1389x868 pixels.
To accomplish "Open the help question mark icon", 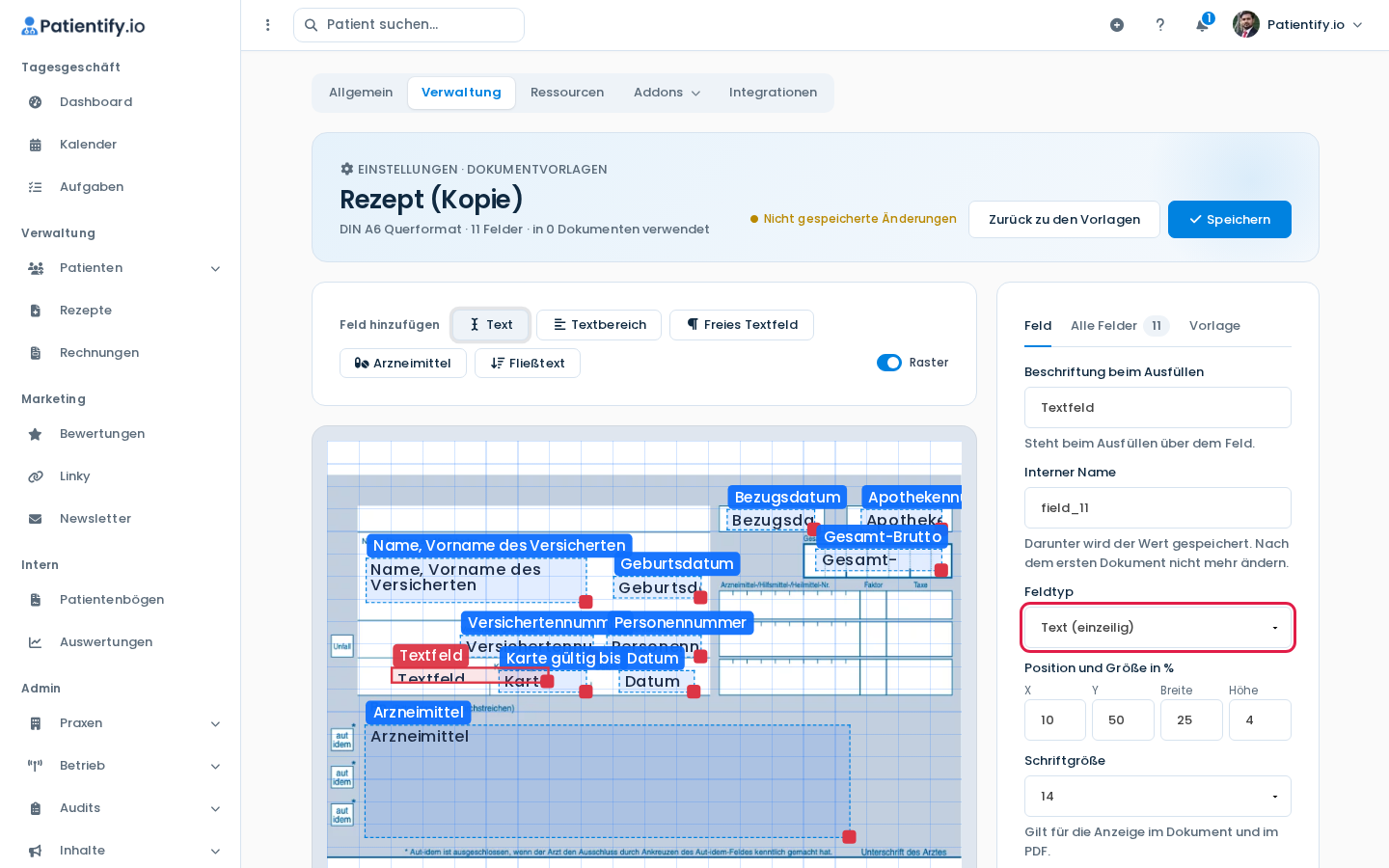I will coord(1160,25).
